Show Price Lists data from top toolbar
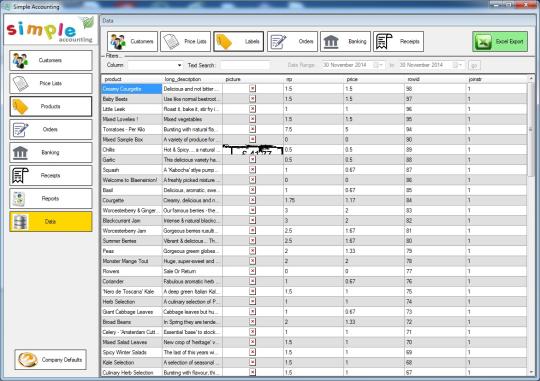Image resolution: width=540 pixels, height=381 pixels. point(185,41)
